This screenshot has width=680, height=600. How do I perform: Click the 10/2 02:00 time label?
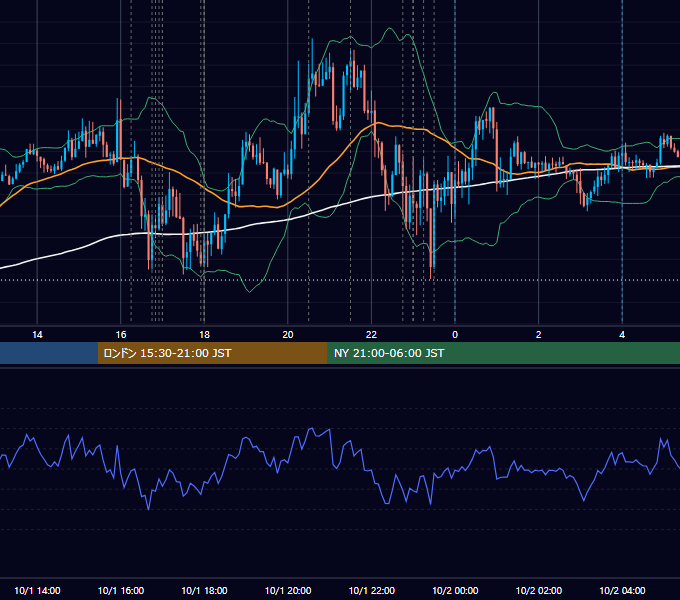[x=539, y=590]
